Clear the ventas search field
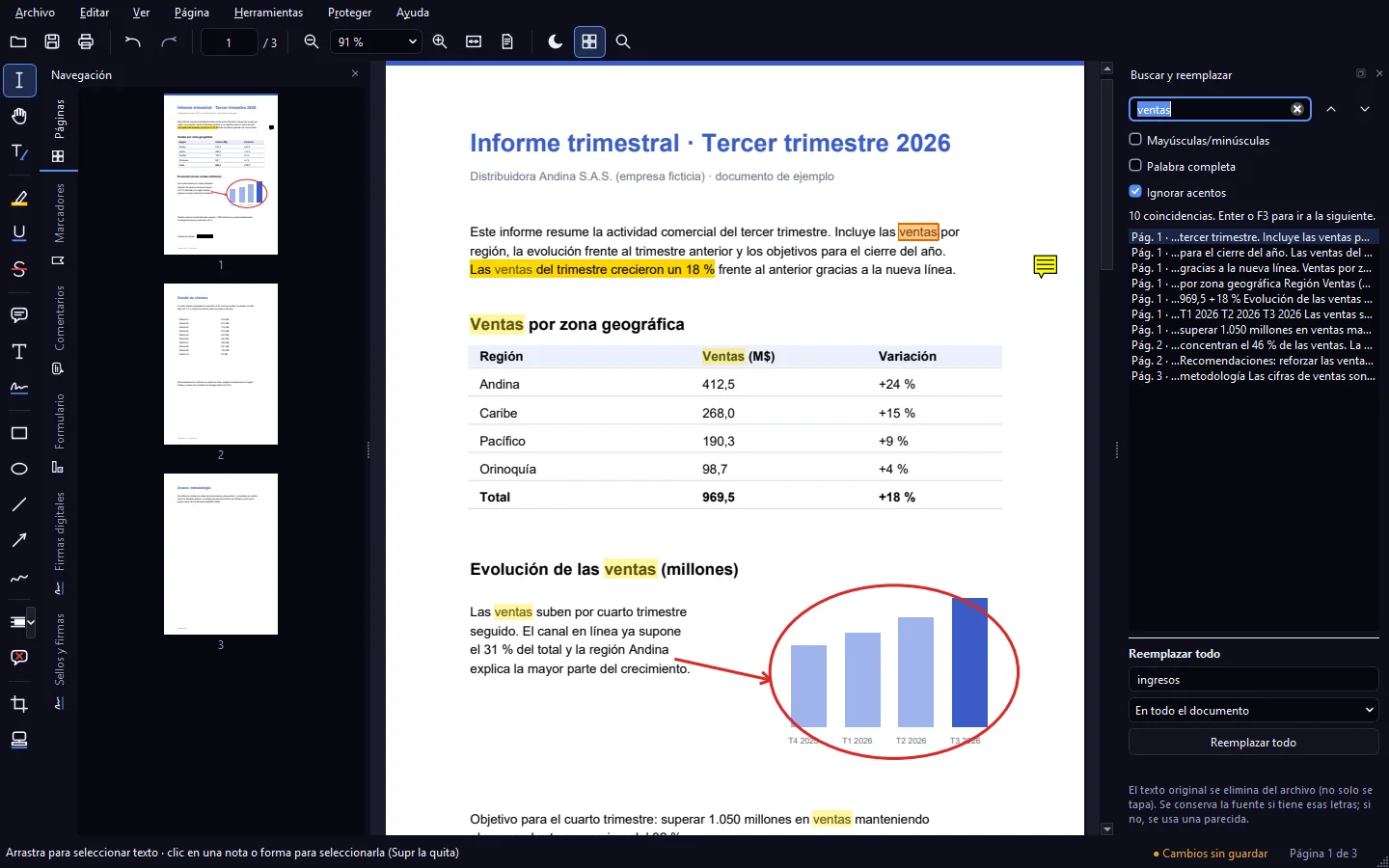The height and width of the screenshot is (868, 1389). 1297,109
